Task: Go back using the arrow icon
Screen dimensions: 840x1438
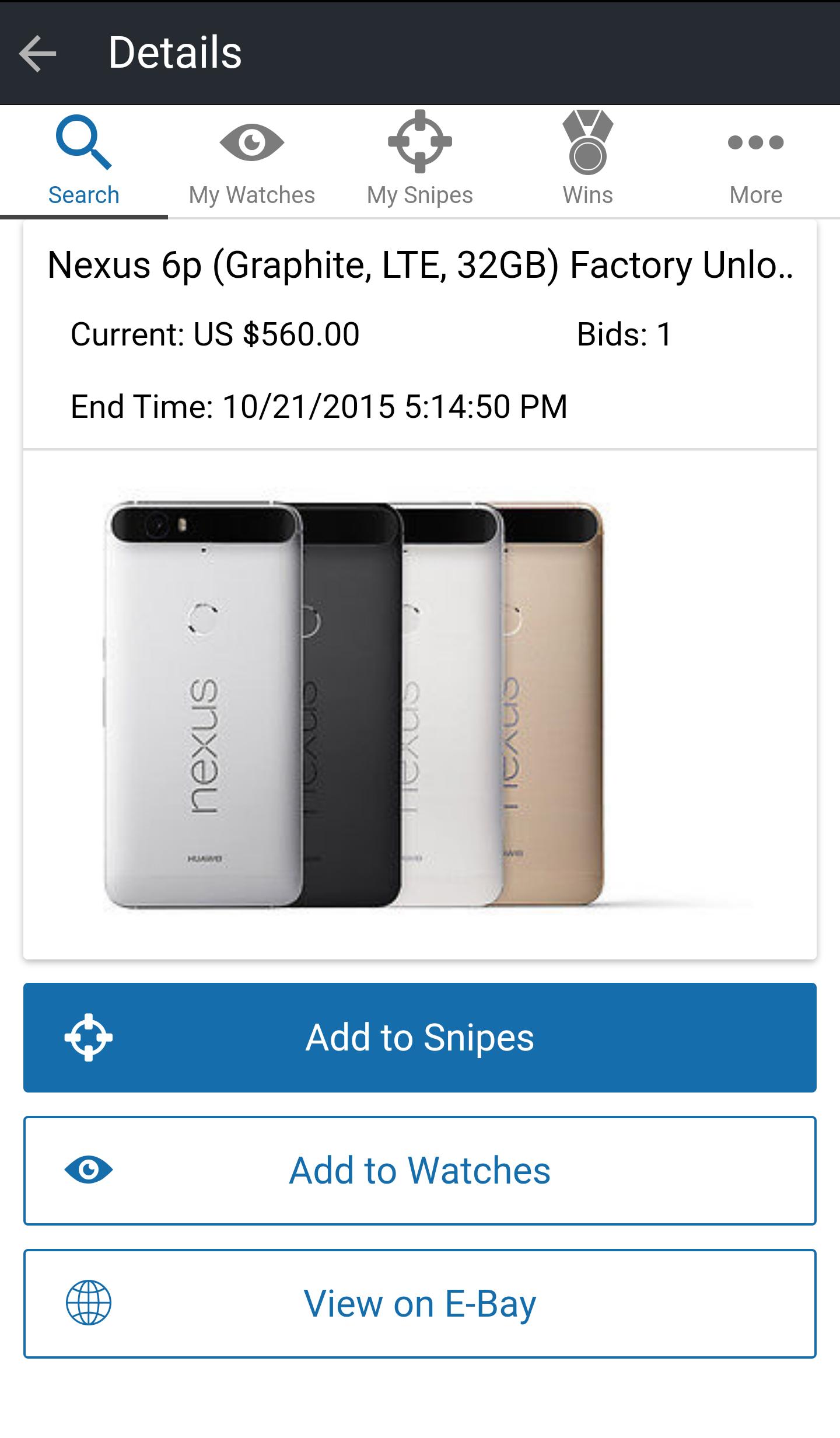Action: 38,53
